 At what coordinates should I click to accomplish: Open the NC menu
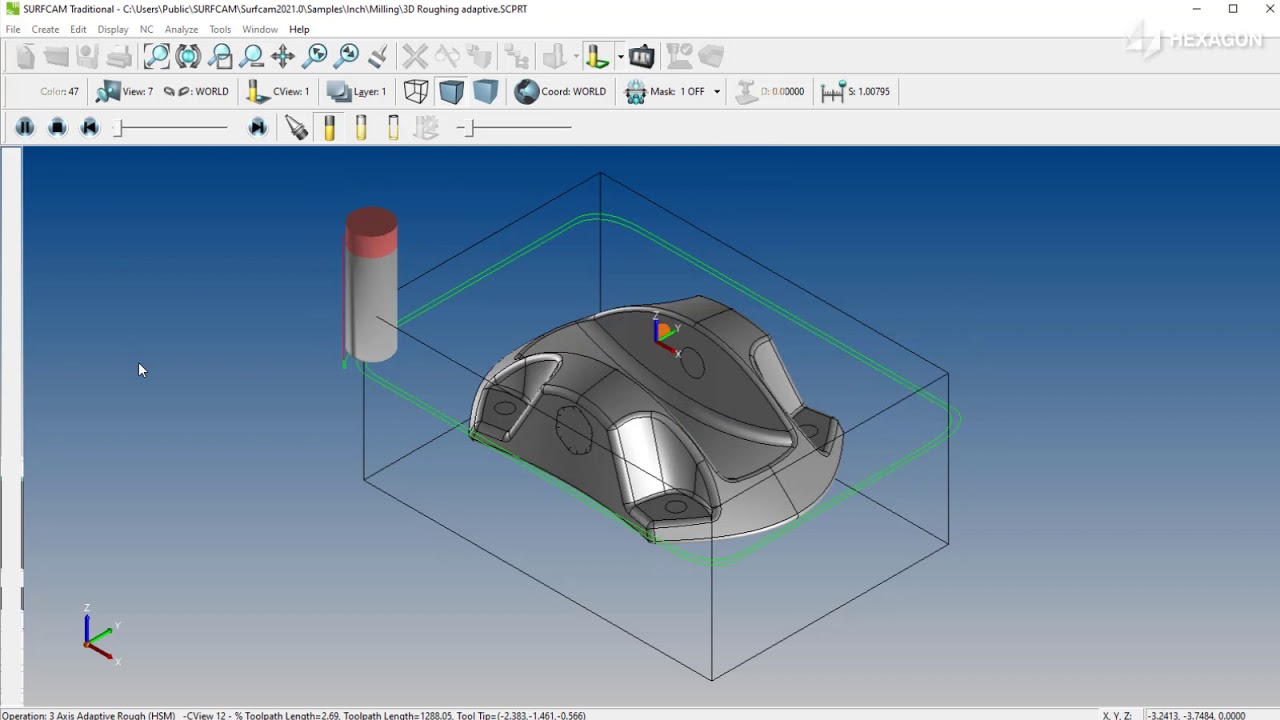point(147,29)
